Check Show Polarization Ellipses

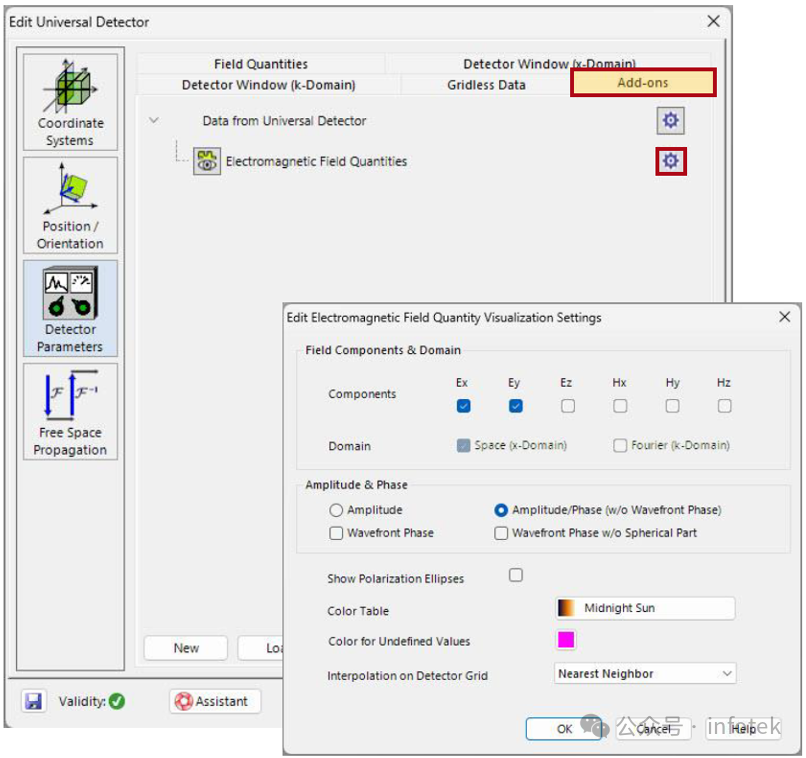pos(515,575)
